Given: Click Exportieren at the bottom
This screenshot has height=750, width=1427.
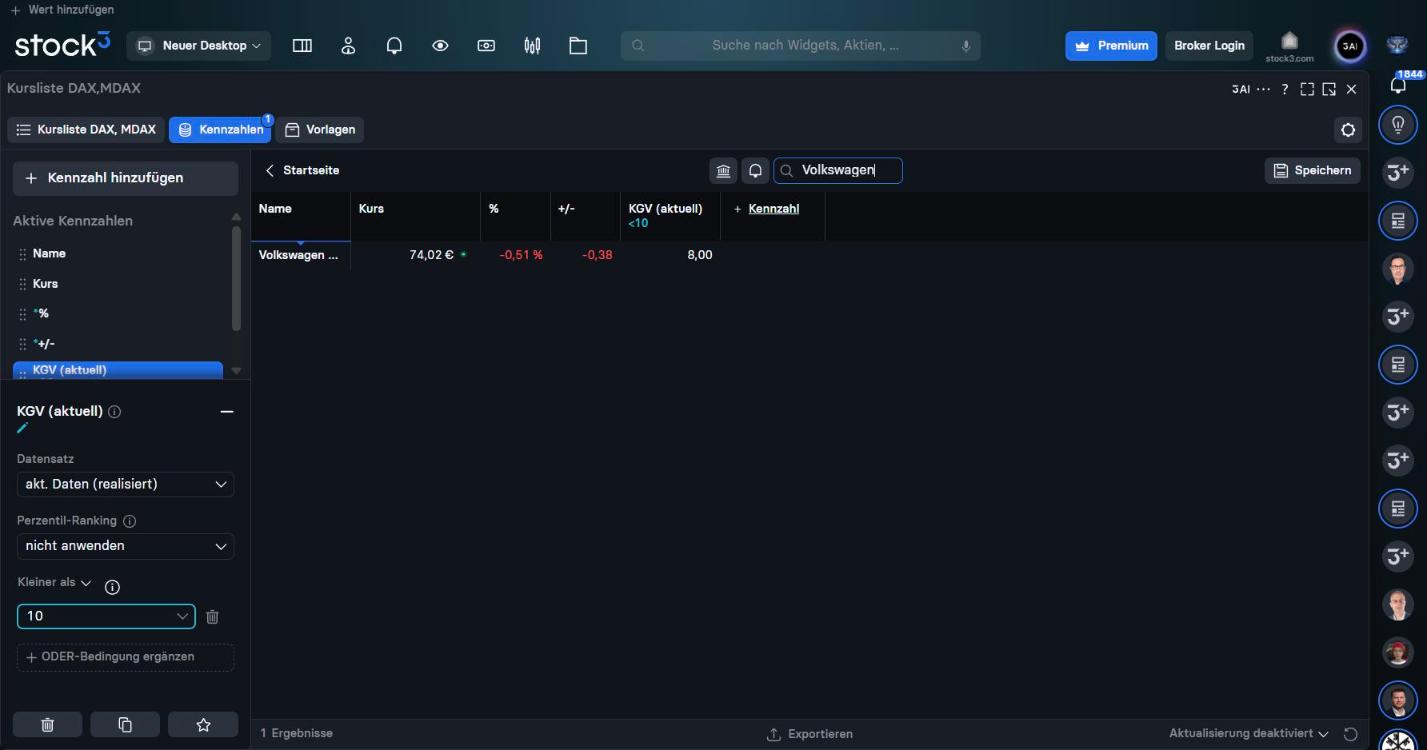Looking at the screenshot, I should [x=810, y=734].
